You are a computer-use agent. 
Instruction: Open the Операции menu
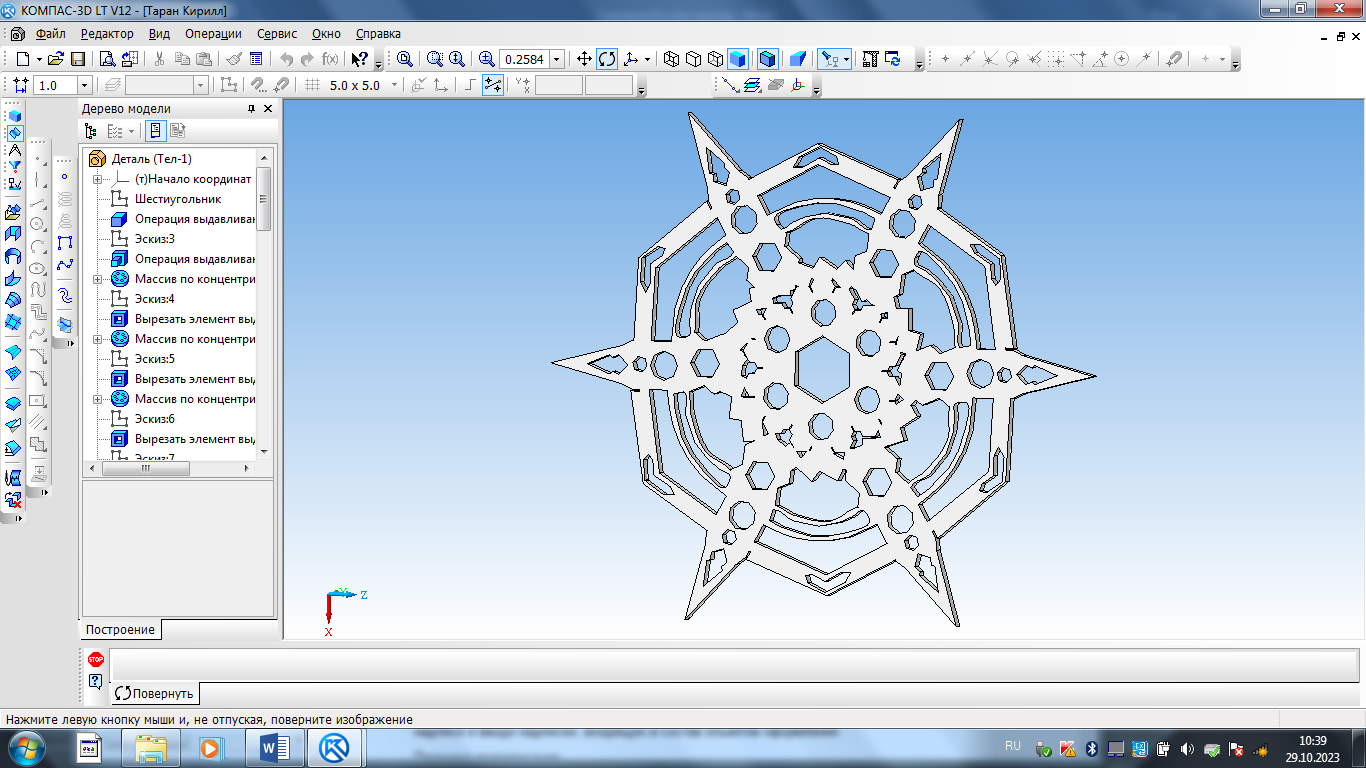[x=213, y=33]
